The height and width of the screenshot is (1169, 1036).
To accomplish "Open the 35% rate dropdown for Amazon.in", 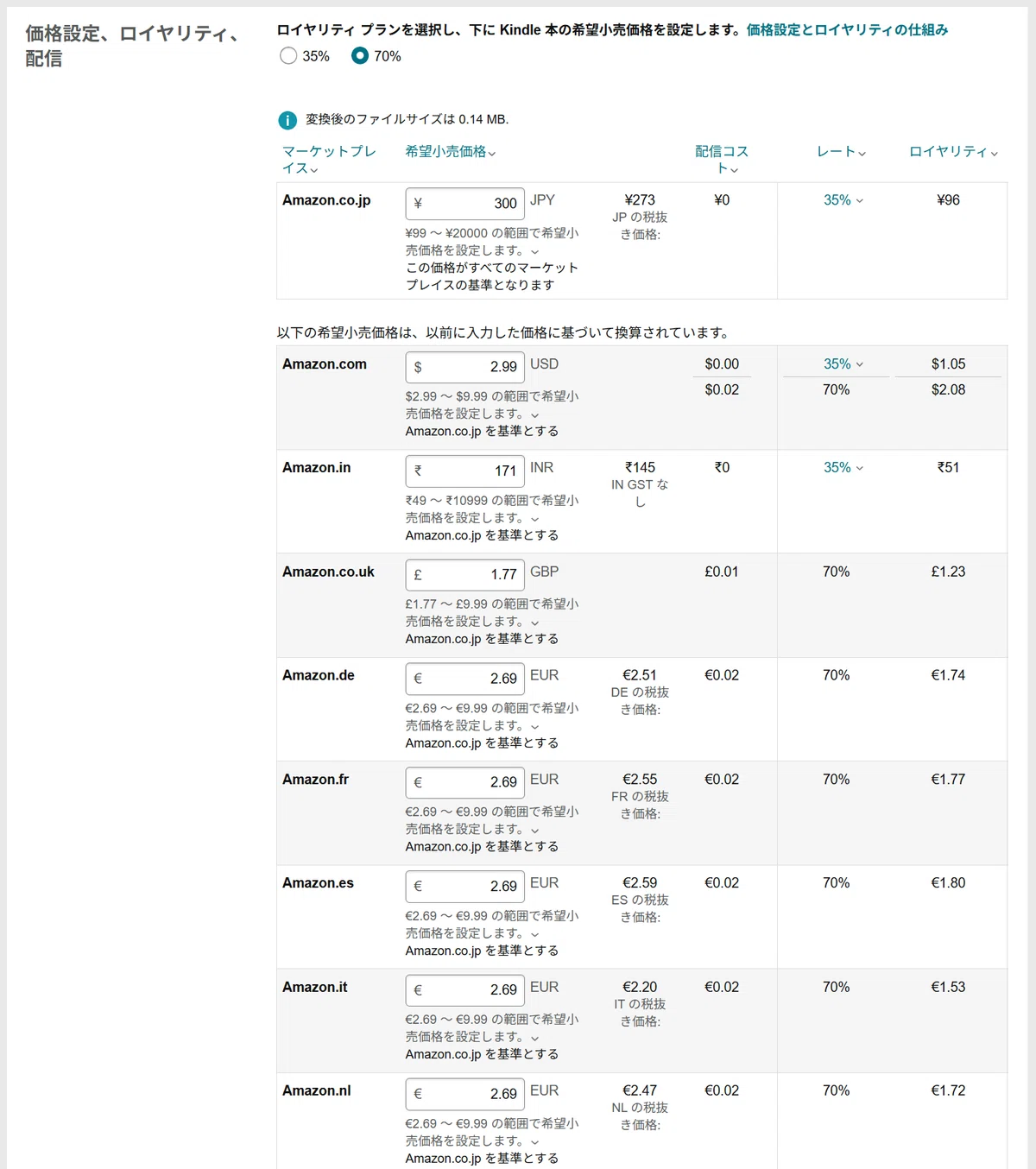I will (843, 468).
